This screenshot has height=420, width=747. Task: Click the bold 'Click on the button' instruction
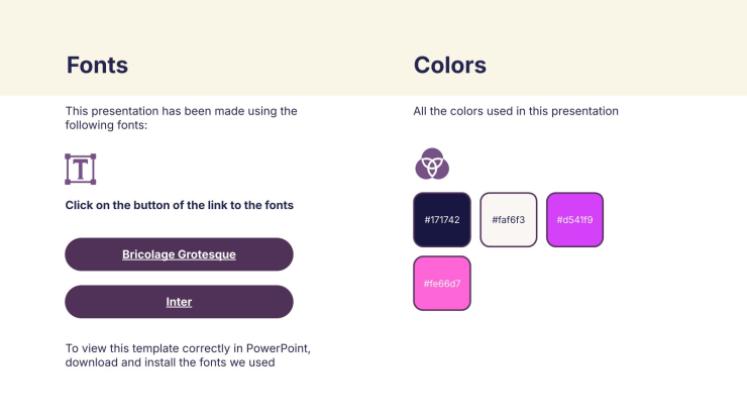click(179, 205)
